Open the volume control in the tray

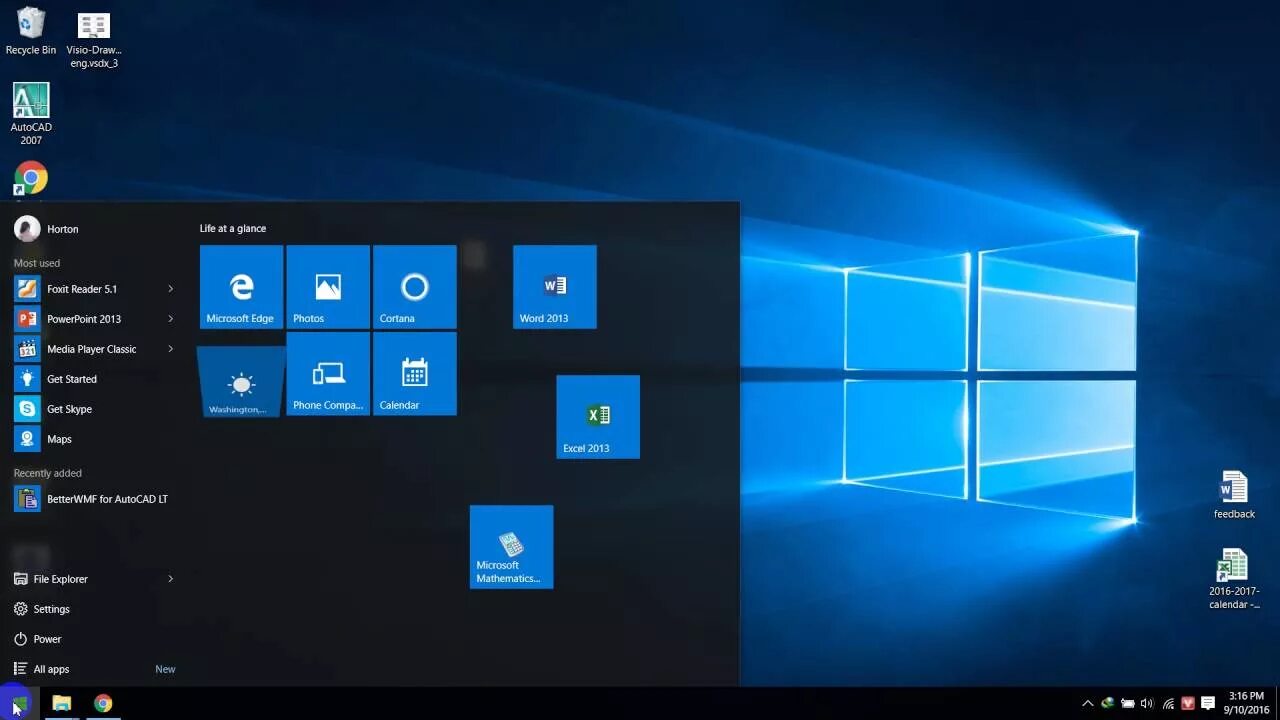coord(1147,703)
